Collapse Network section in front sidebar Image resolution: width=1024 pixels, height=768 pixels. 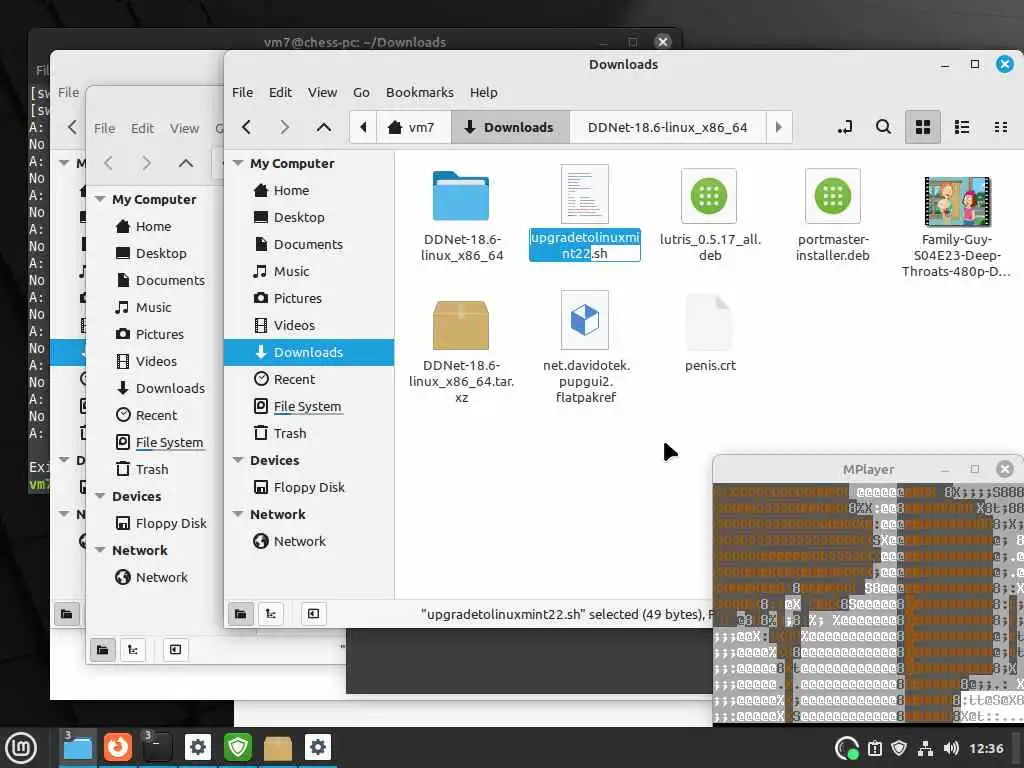[x=238, y=515]
